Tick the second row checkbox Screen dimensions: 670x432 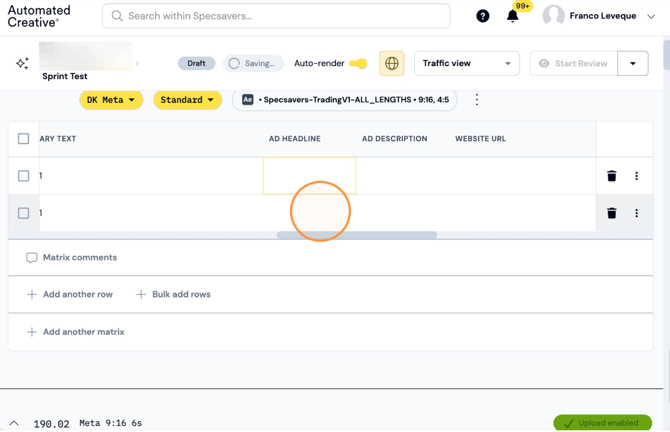24,213
